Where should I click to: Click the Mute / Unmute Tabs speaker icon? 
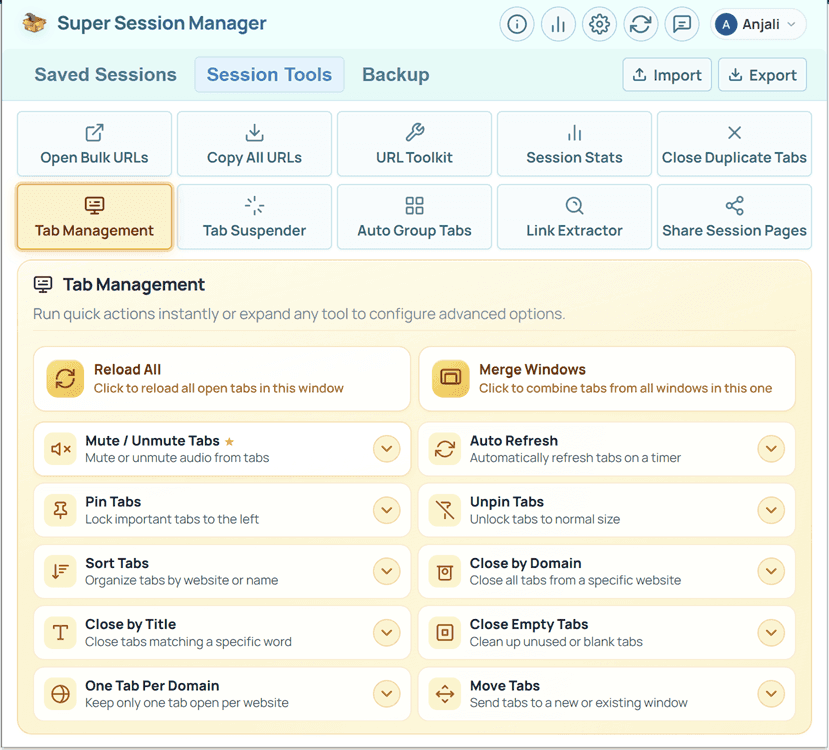tap(61, 449)
